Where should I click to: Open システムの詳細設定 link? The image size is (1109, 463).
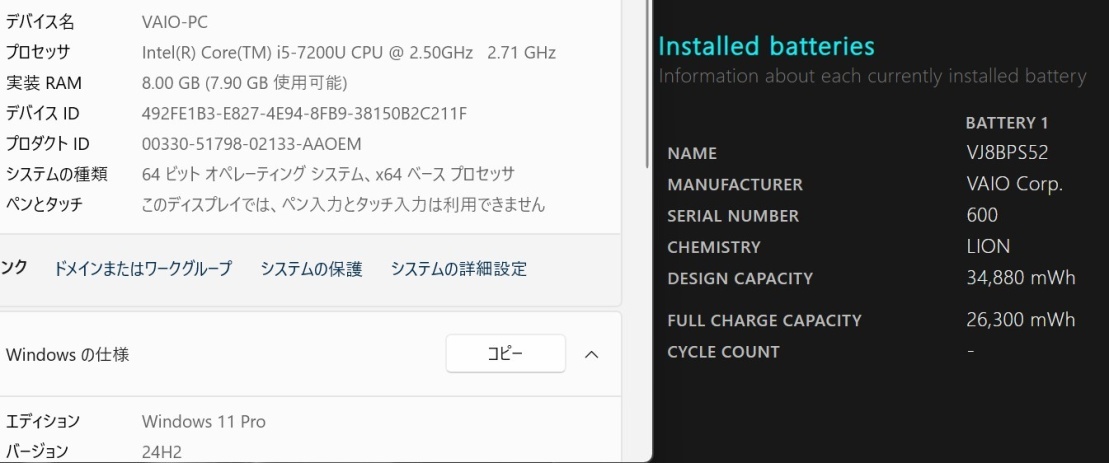(x=459, y=269)
